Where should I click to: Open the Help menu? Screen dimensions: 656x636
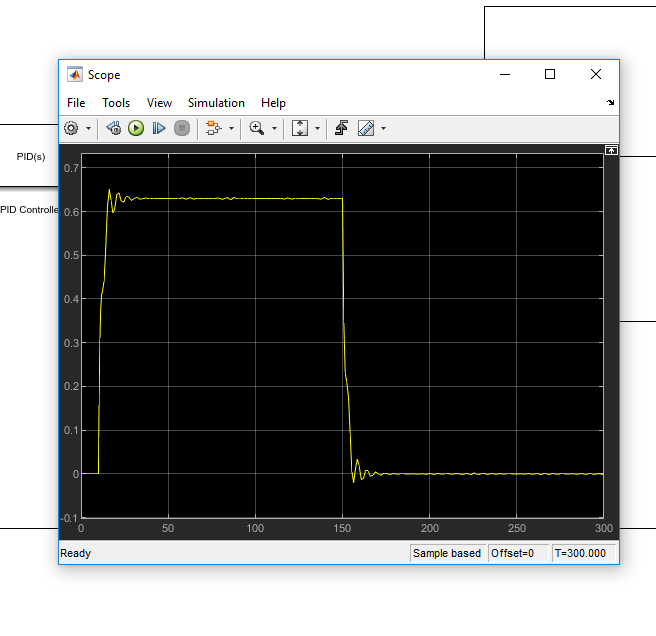click(x=273, y=103)
